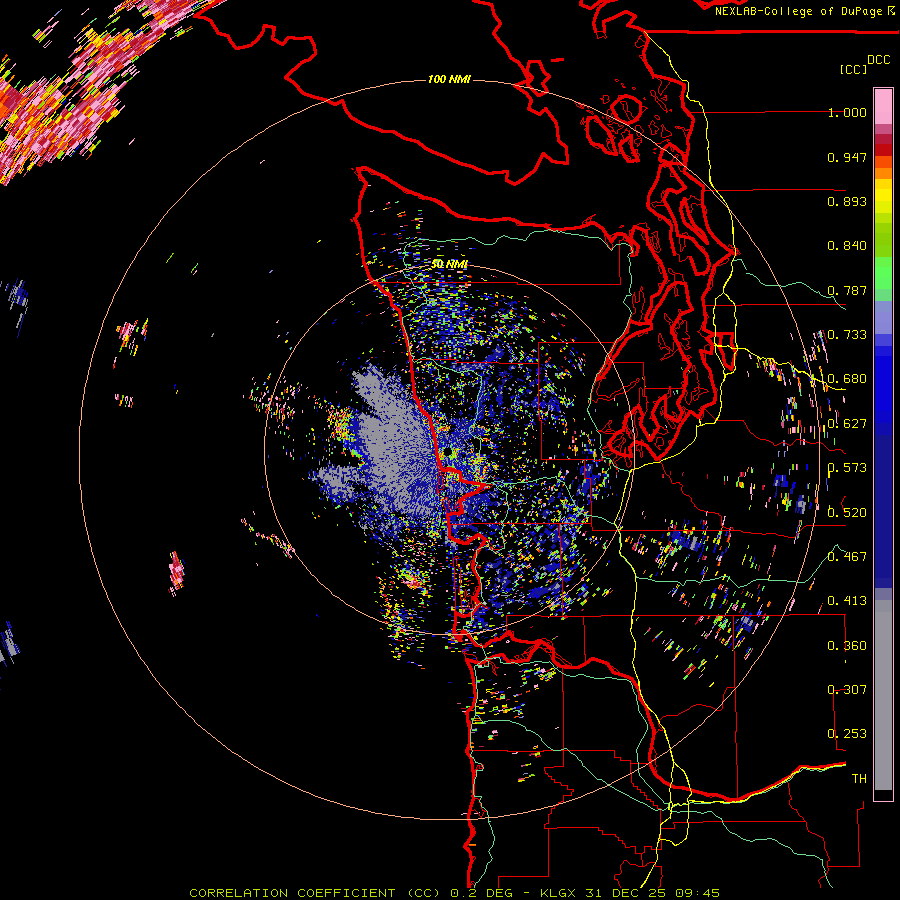This screenshot has width=900, height=900.
Task: Click the 0.253 scale value
Action: (847, 734)
